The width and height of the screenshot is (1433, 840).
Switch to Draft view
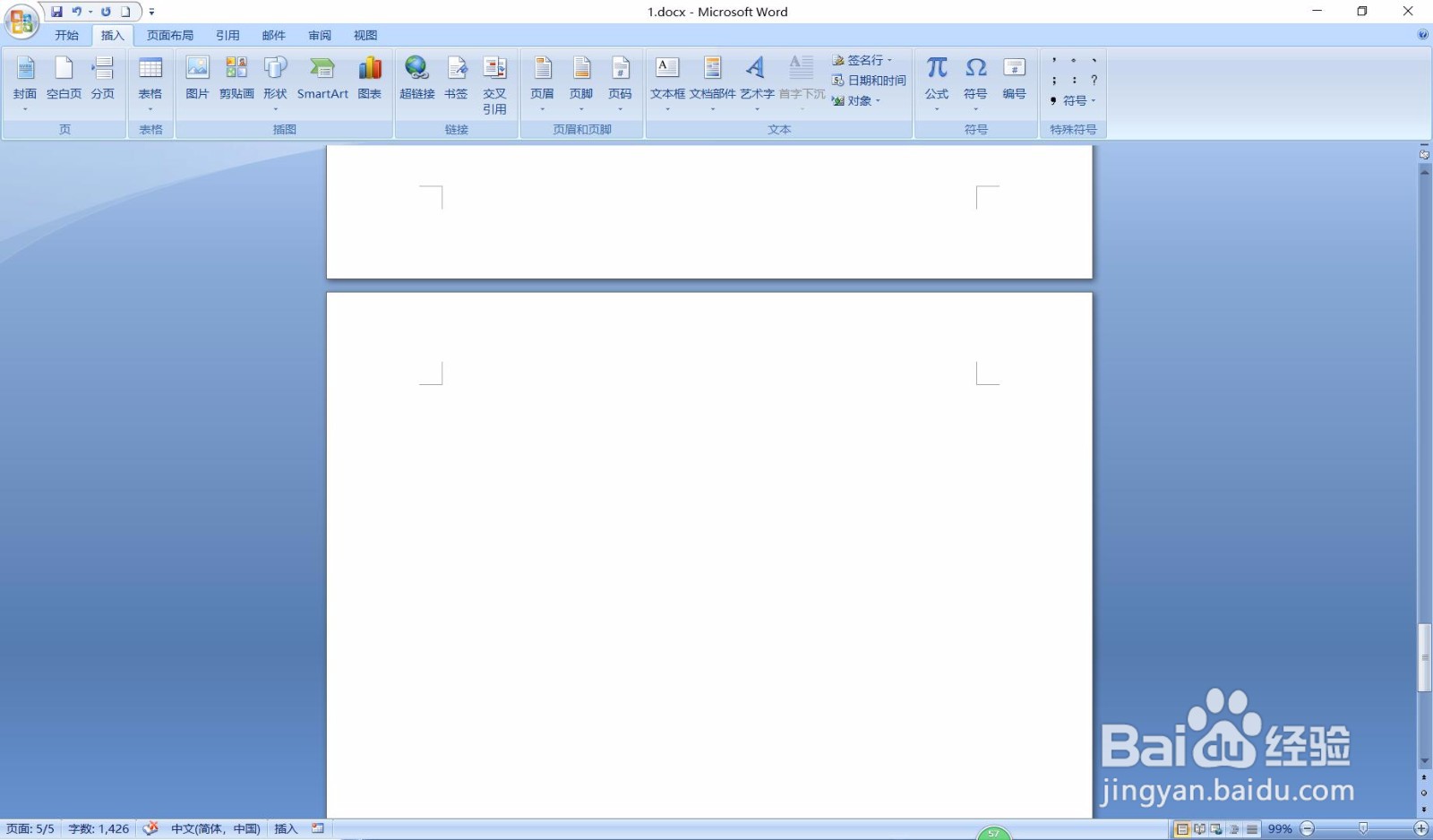click(1251, 829)
